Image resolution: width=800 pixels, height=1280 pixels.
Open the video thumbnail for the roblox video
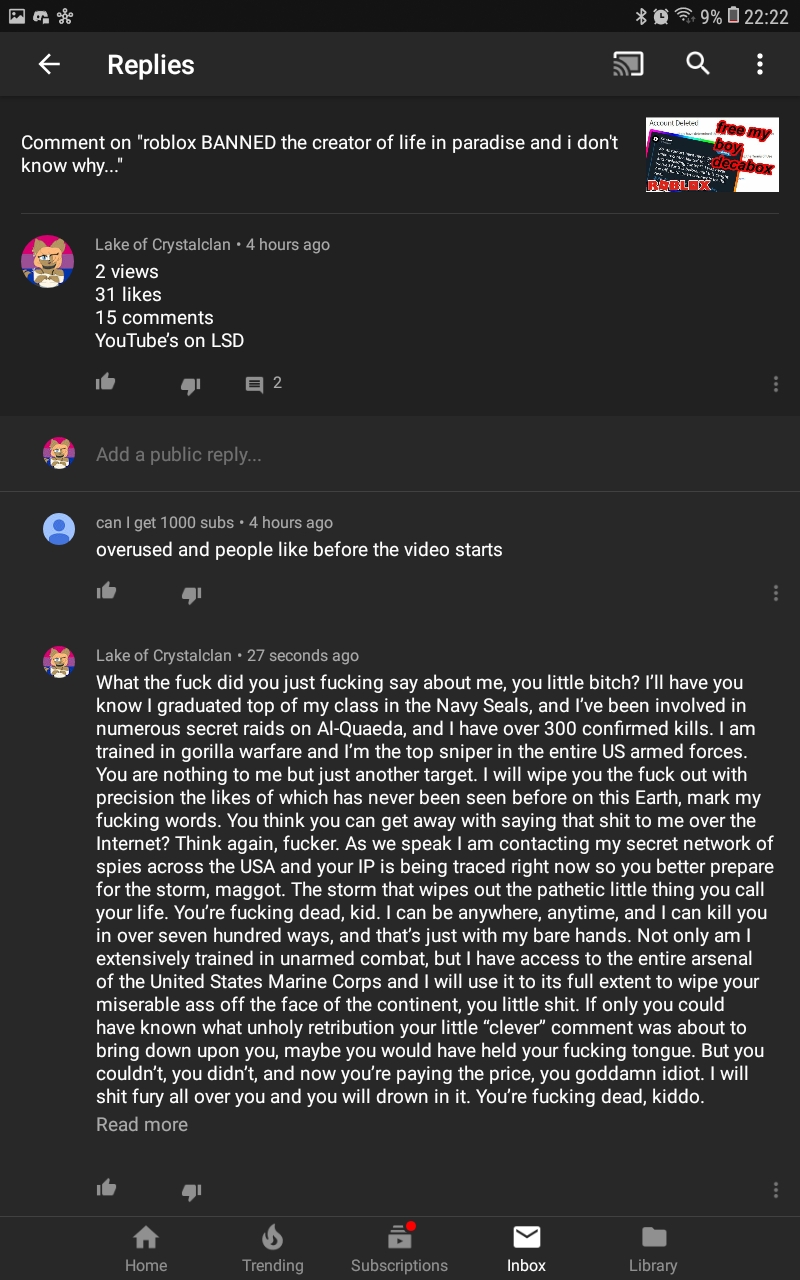click(711, 154)
